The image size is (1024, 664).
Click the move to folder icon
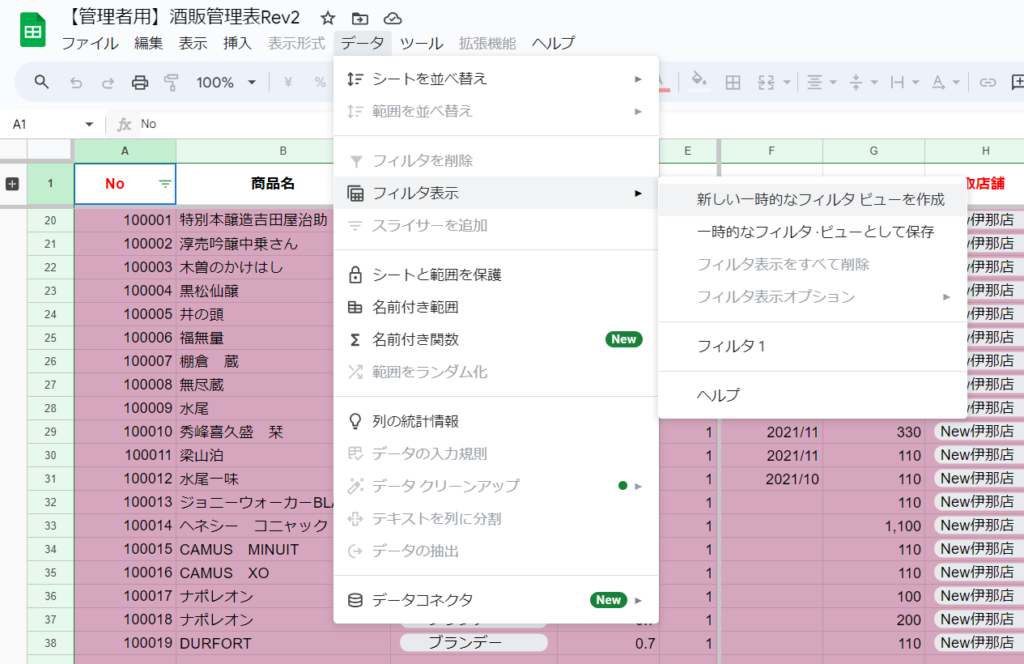(360, 18)
